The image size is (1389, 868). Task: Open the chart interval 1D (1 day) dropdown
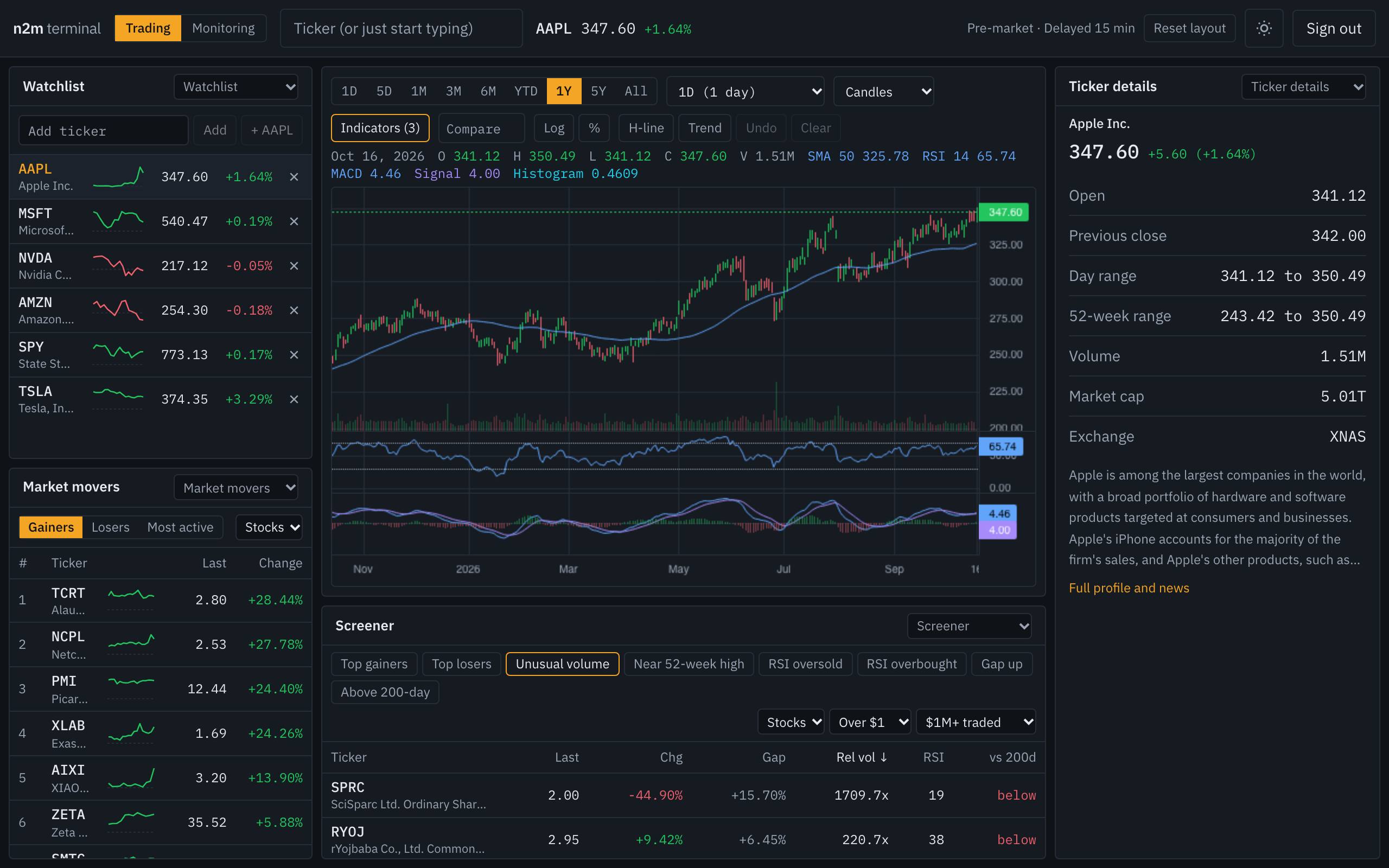pyautogui.click(x=745, y=92)
